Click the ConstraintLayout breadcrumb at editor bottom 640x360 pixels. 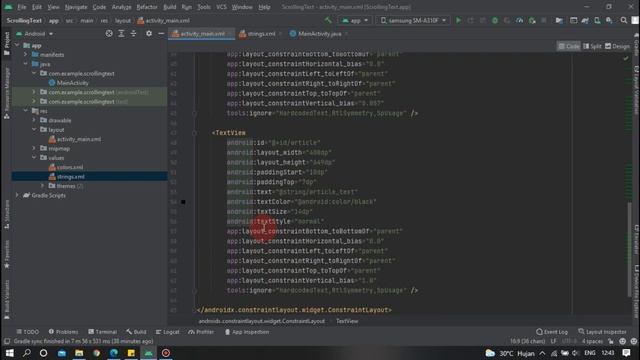[x=262, y=321]
